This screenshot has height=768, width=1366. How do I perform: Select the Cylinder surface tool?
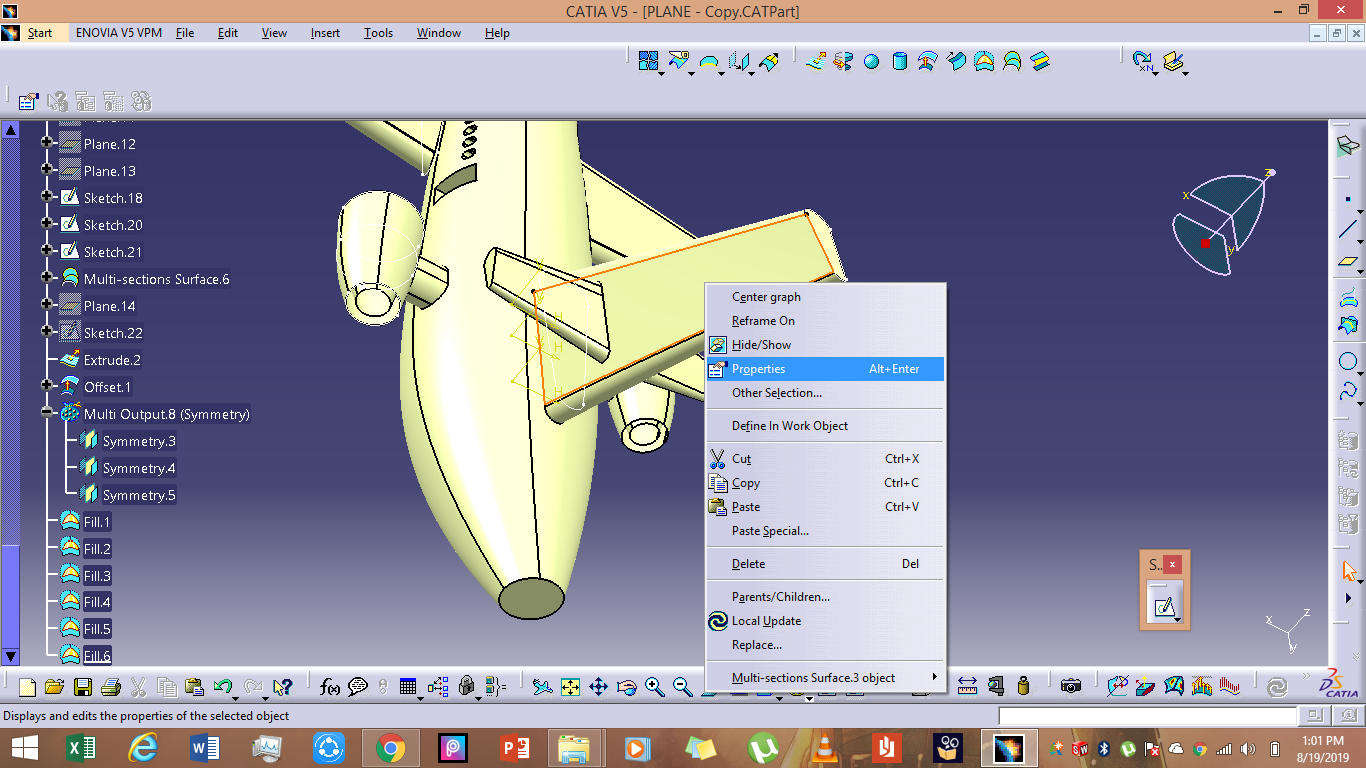point(900,61)
